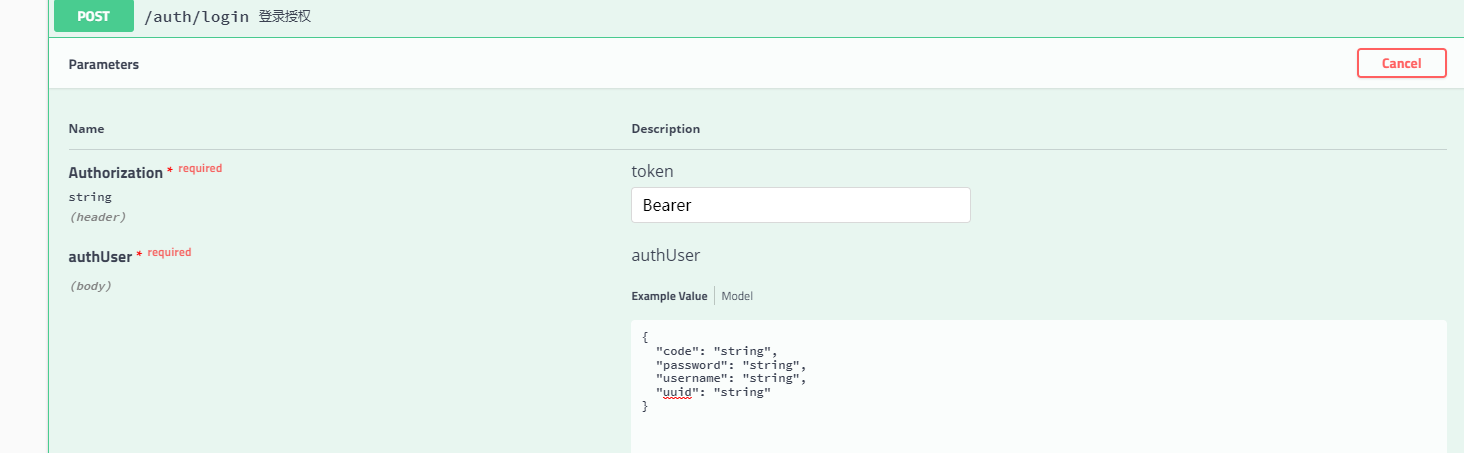Click the token description text
This screenshot has width=1464, height=453.
click(x=652, y=171)
